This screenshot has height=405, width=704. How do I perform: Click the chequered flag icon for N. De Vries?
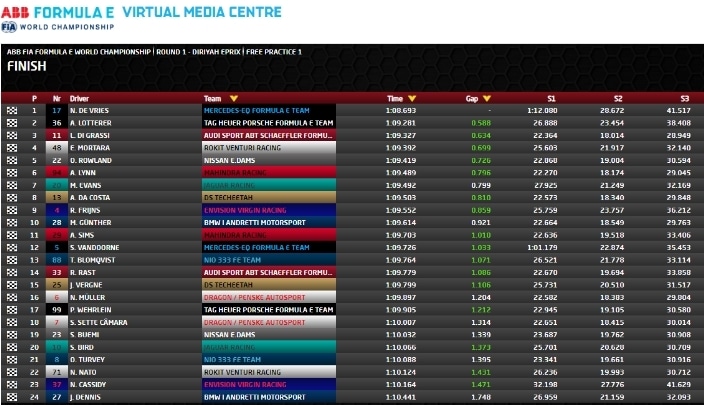pos(12,110)
